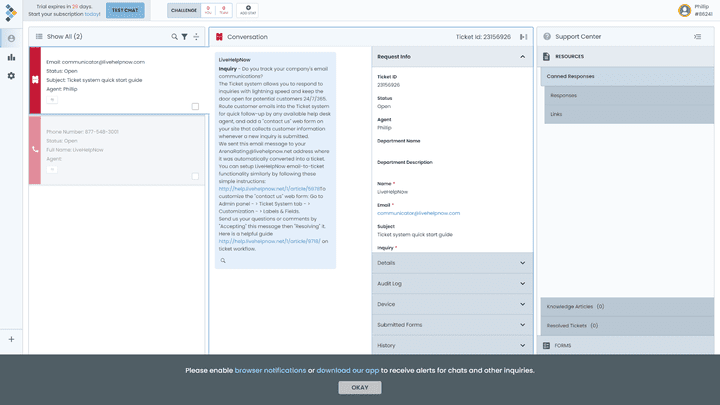
Task: Click the search icon in inquiries list
Action: tap(174, 36)
